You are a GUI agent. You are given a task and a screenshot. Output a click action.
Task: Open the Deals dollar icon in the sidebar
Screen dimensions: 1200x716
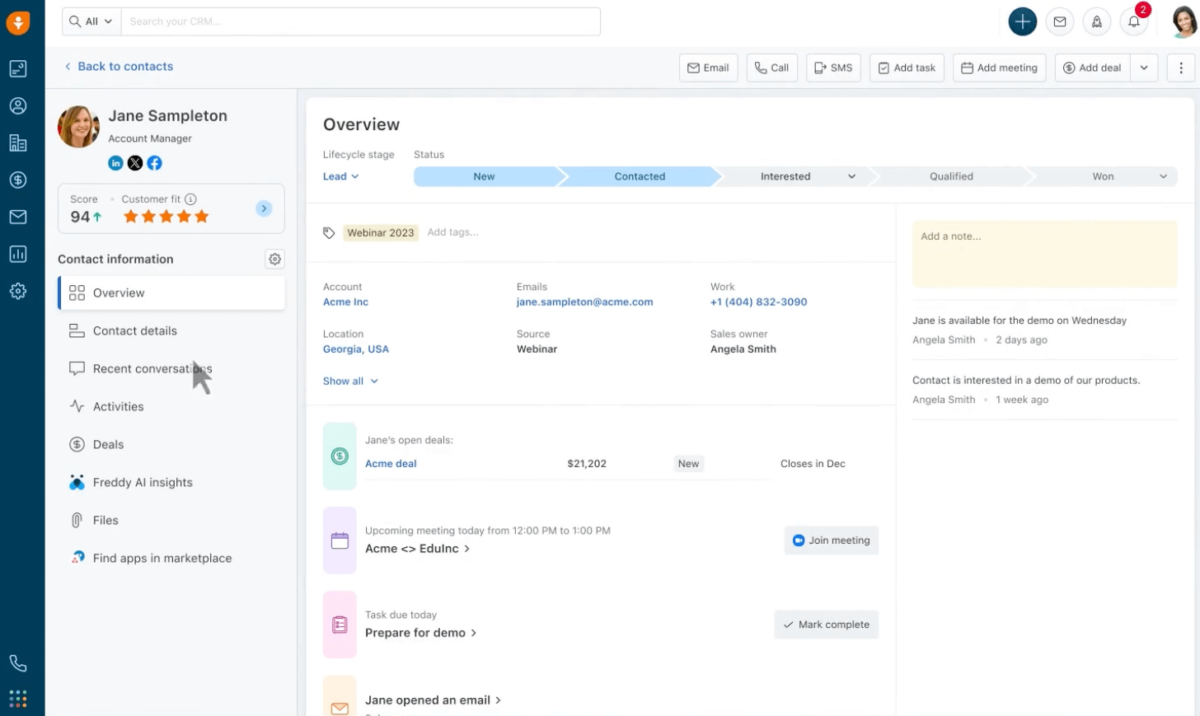tap(18, 180)
